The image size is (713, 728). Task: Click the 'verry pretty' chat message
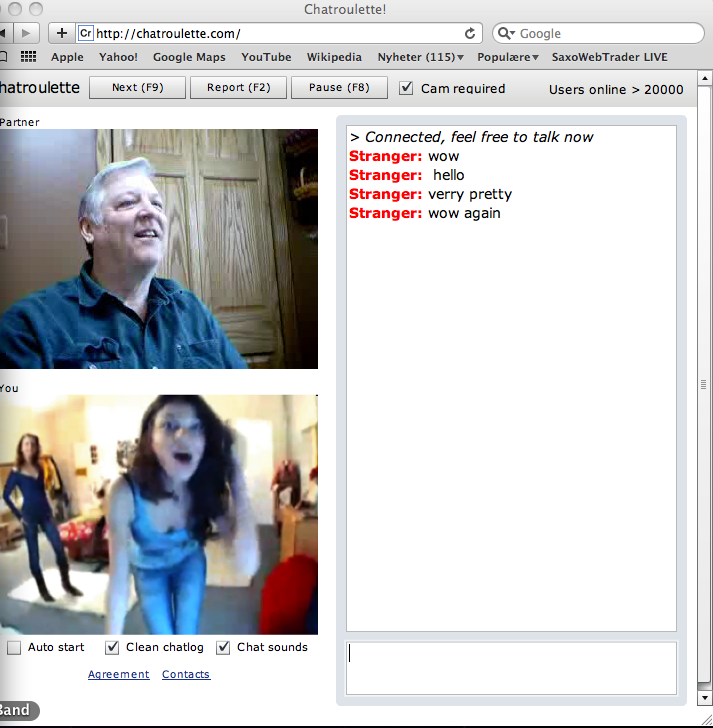tap(470, 194)
